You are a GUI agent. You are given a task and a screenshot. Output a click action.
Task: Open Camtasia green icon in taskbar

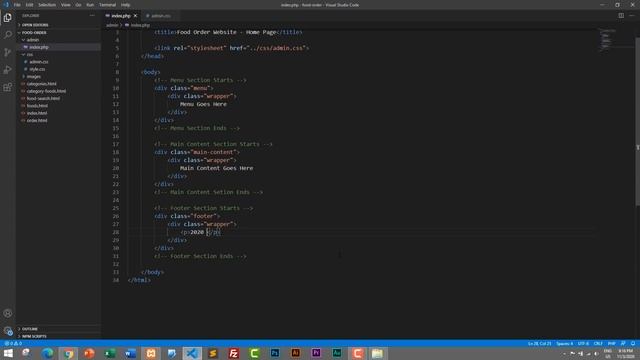(254, 353)
